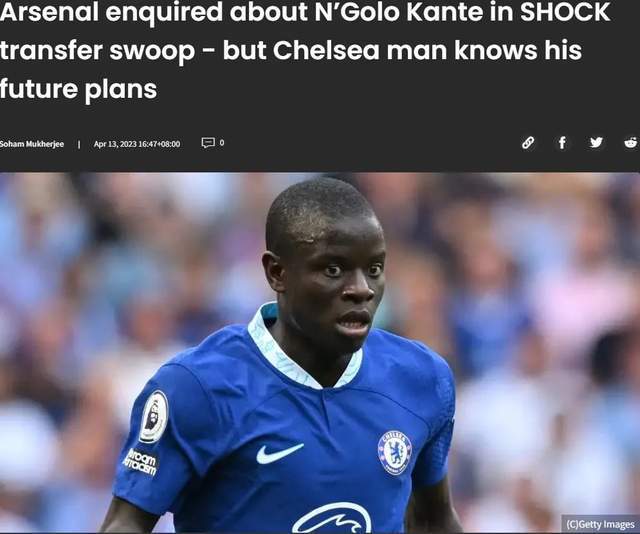640x534 pixels.
Task: Copy the article link via chain icon
Action: tap(528, 143)
